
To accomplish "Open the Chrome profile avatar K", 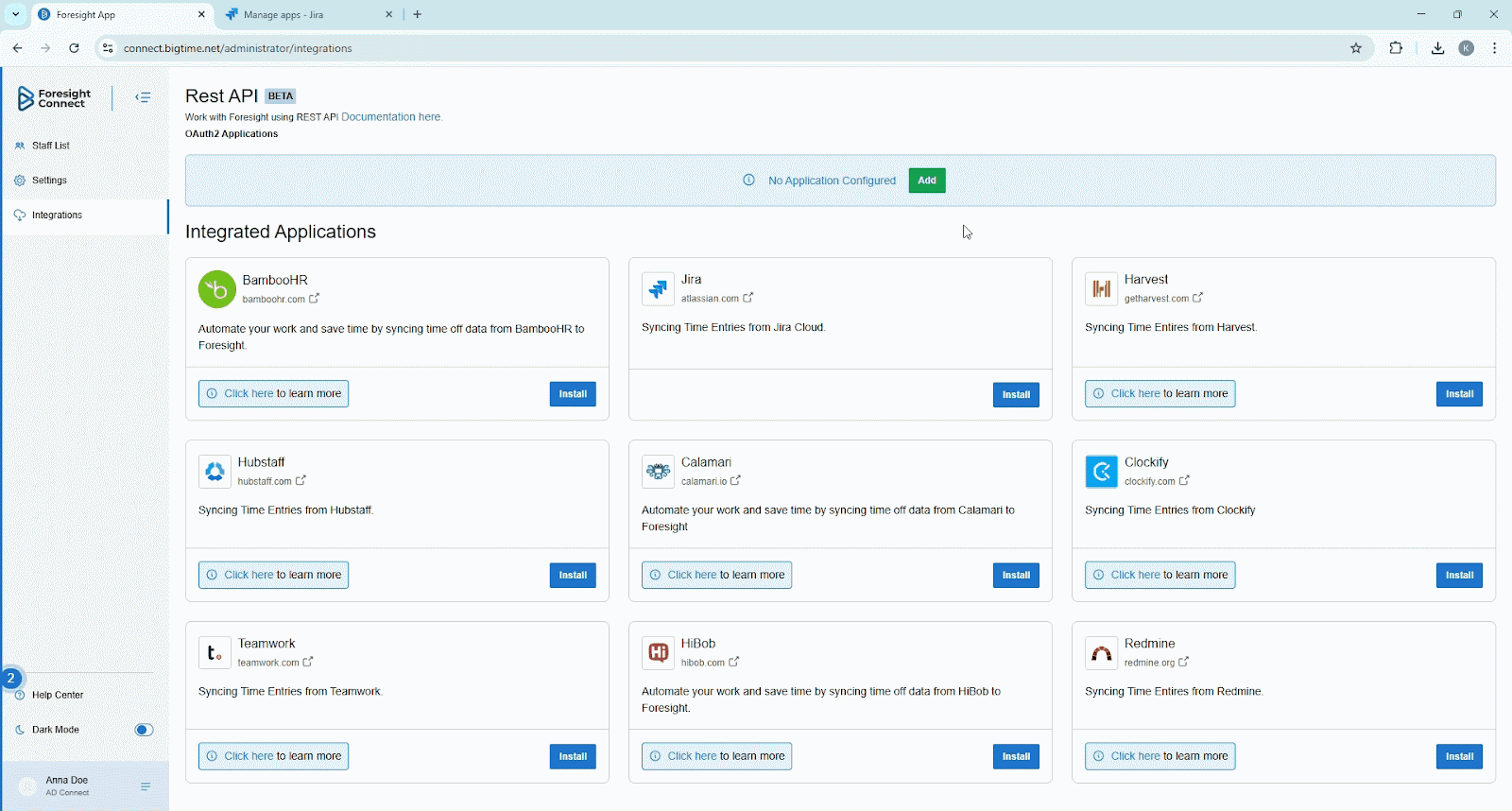I will (1467, 48).
